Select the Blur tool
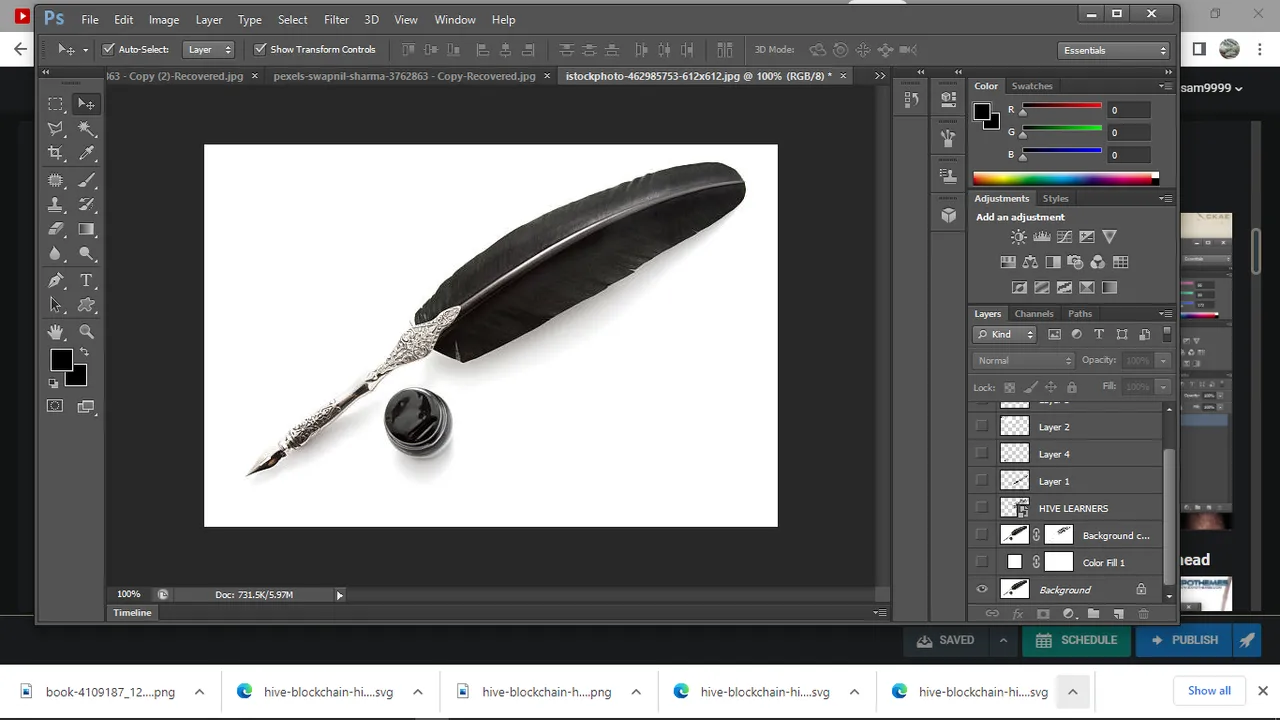Screen dimensions: 1280x720 pyautogui.click(x=56, y=254)
